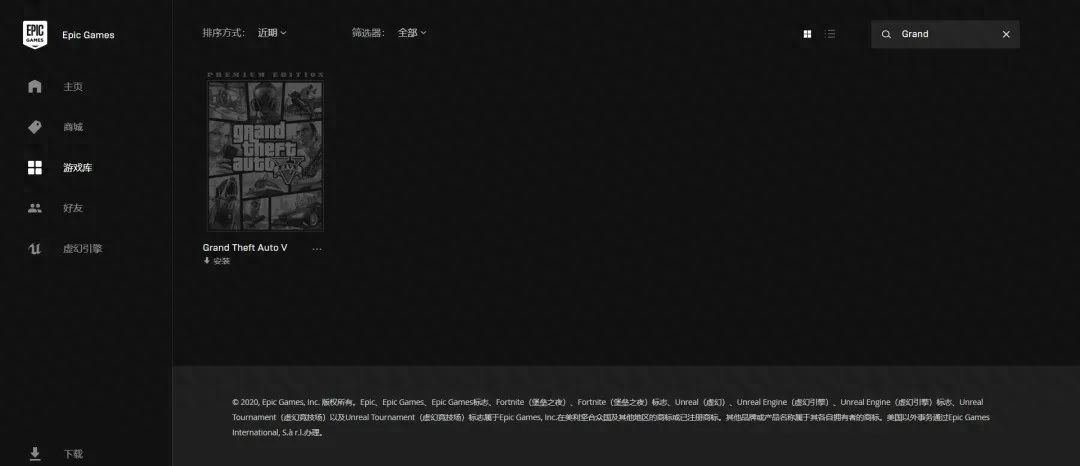Click the store tag icon
This screenshot has height=466, width=1080.
click(x=35, y=127)
